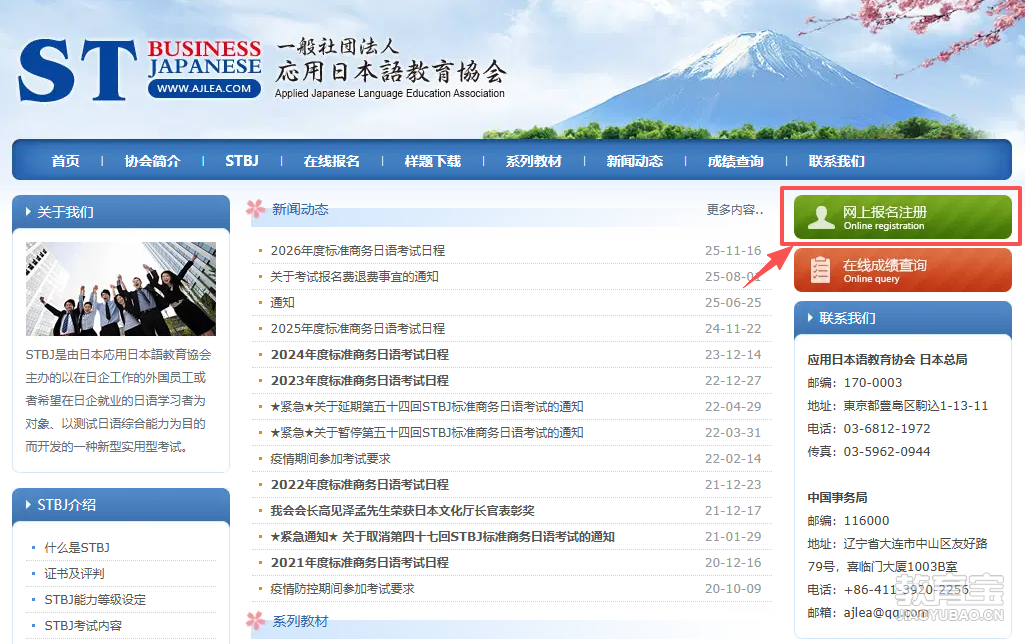This screenshot has width=1025, height=644.
Task: Click the arrow icon beside 联系我们 panel header
Action: pos(809,318)
